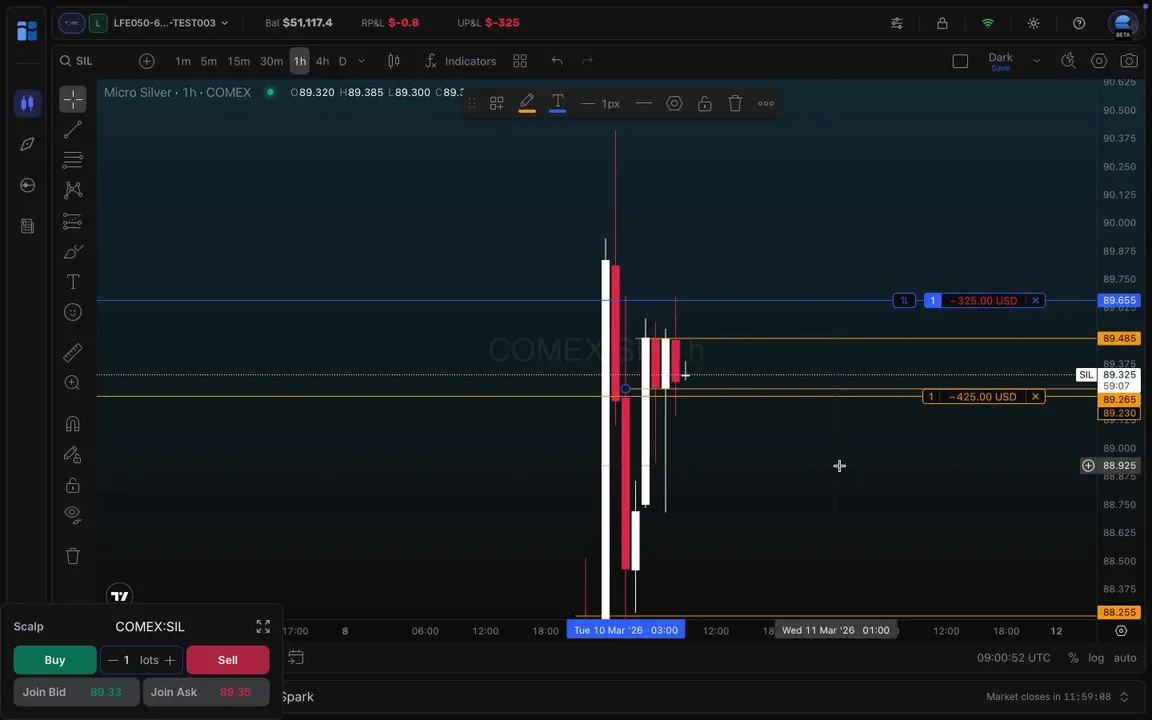Close the -325.00 USD position
The image size is (1152, 720).
click(1036, 300)
